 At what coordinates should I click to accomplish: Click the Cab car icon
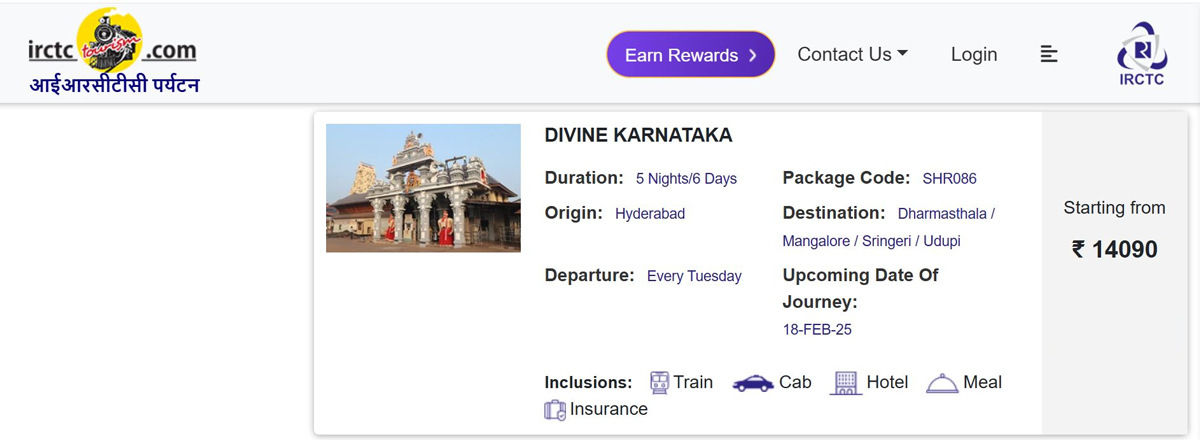point(752,383)
